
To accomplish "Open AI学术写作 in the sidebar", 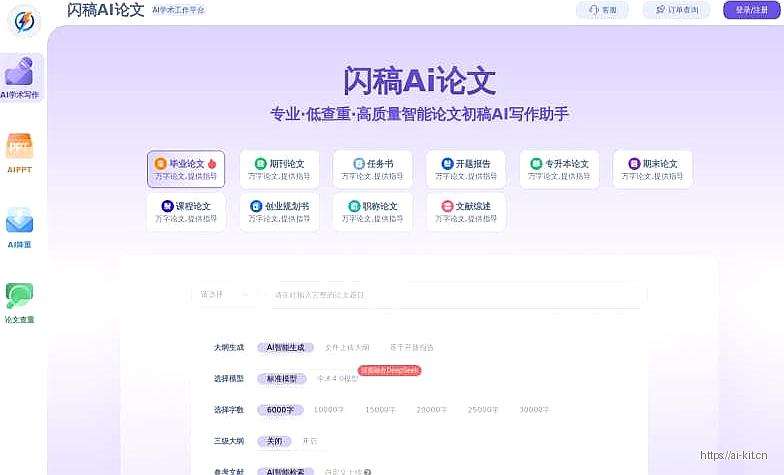I will click(21, 78).
